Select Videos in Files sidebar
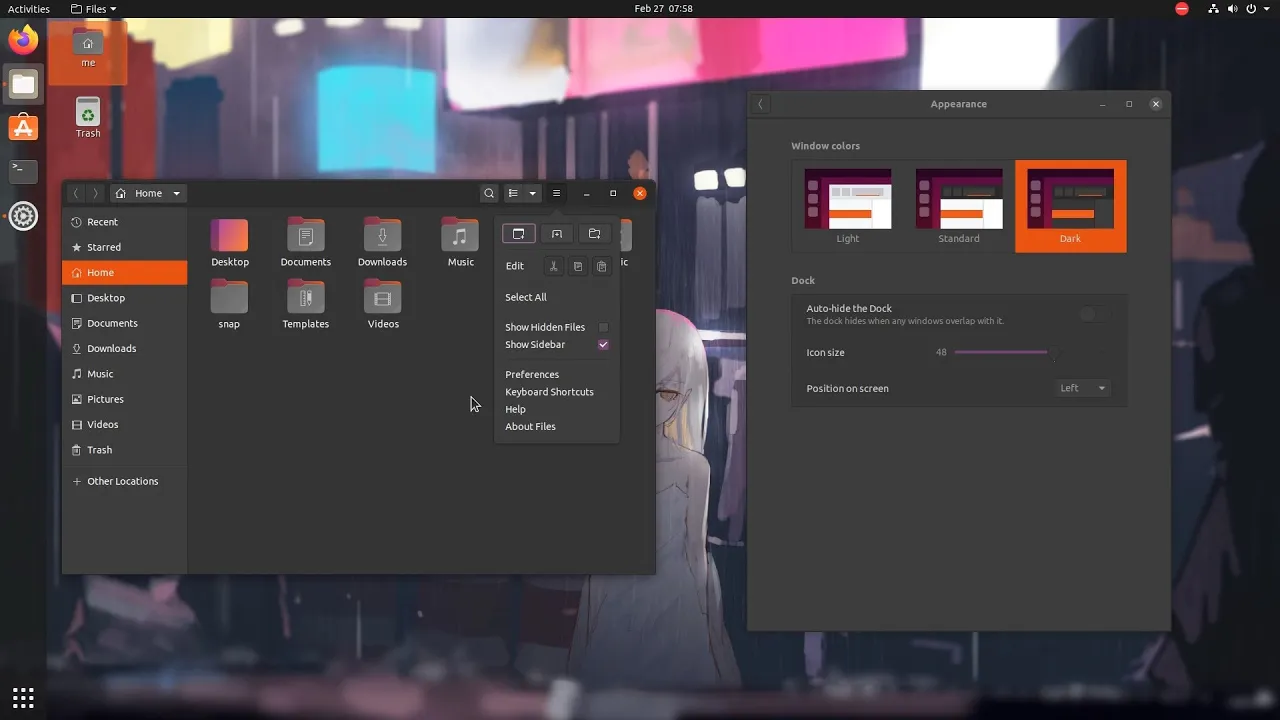 (124, 424)
